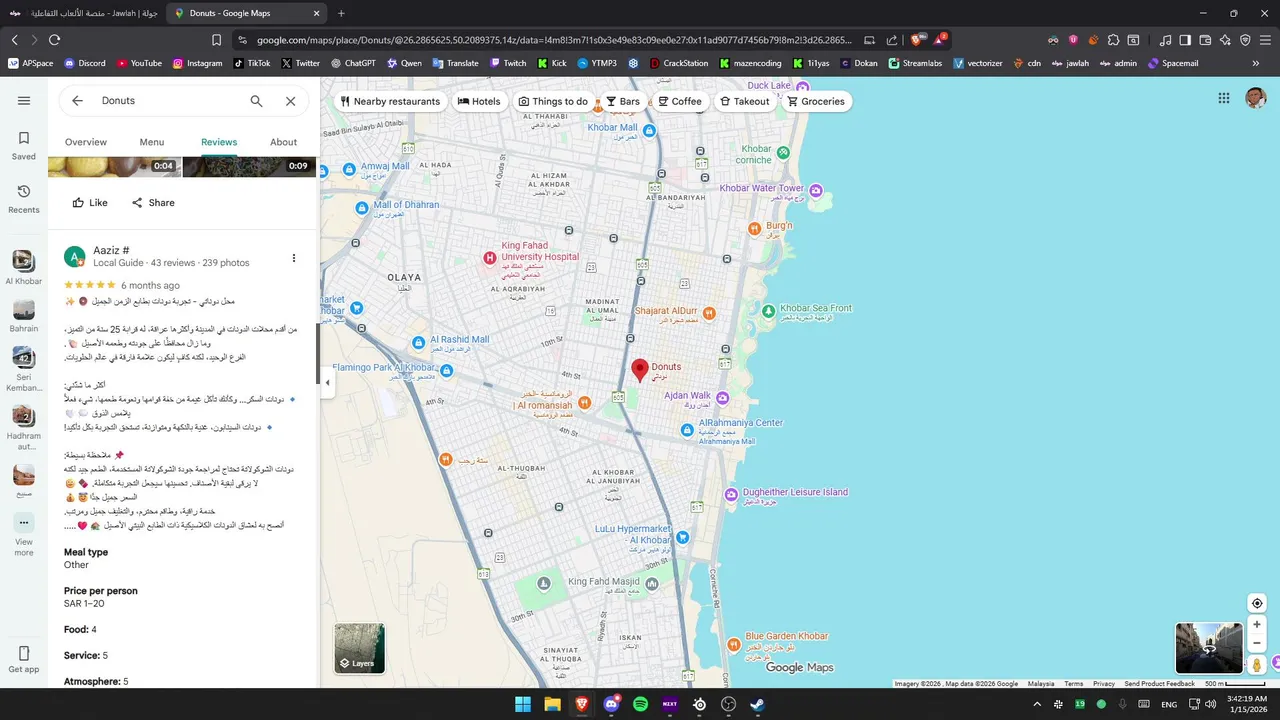
Task: Open Spotify from the taskbar
Action: coord(640,704)
